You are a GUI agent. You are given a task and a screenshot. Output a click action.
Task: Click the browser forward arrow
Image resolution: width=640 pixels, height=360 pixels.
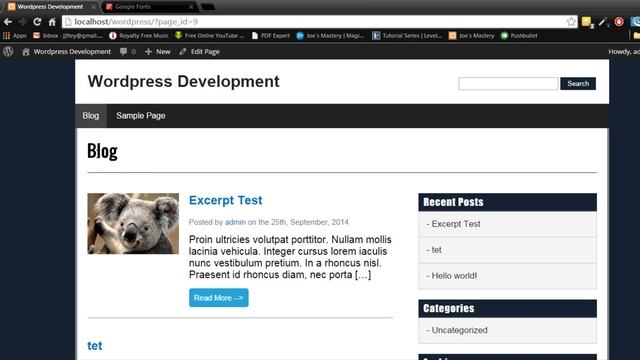pos(22,22)
